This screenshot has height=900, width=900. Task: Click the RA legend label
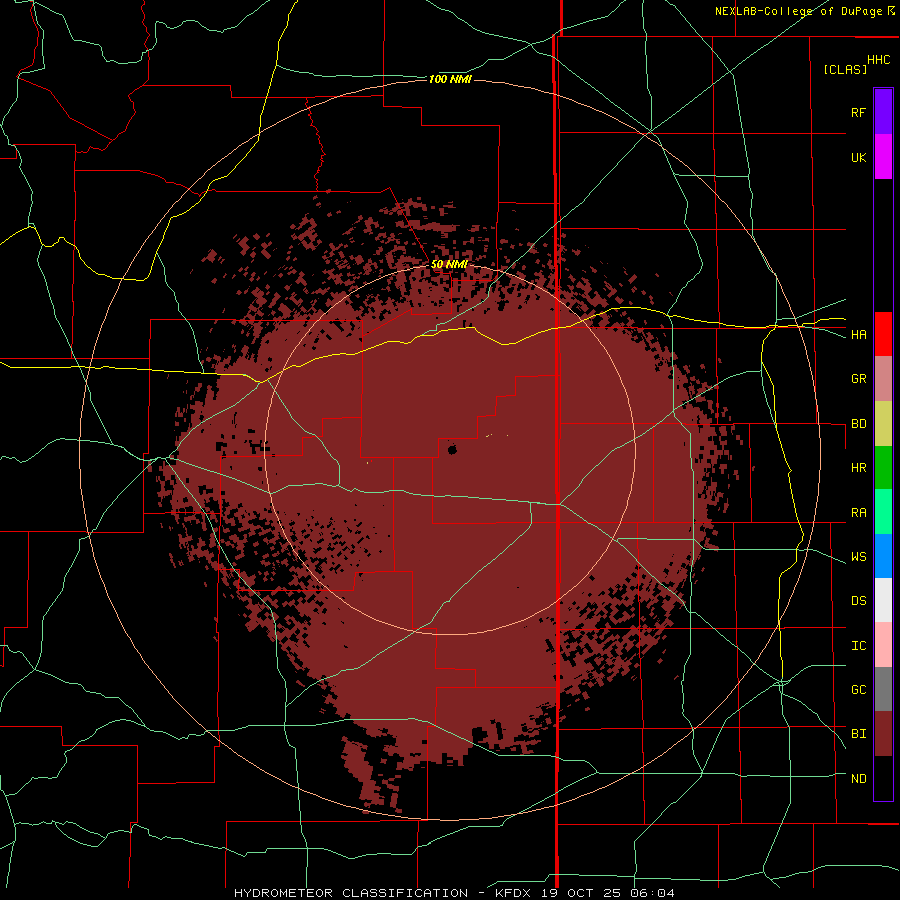click(x=858, y=513)
